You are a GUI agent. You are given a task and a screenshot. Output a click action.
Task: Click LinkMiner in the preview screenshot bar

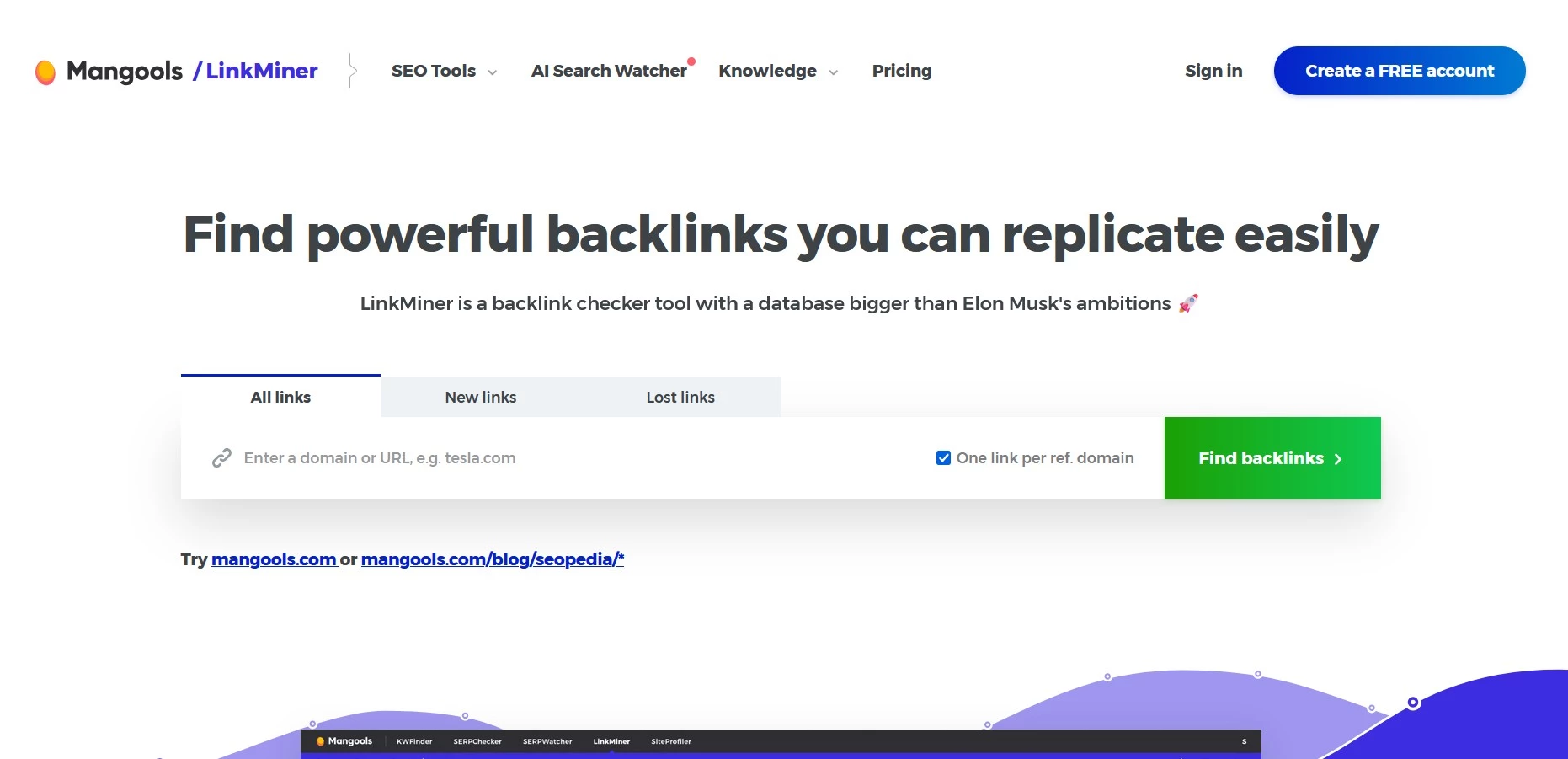(611, 741)
